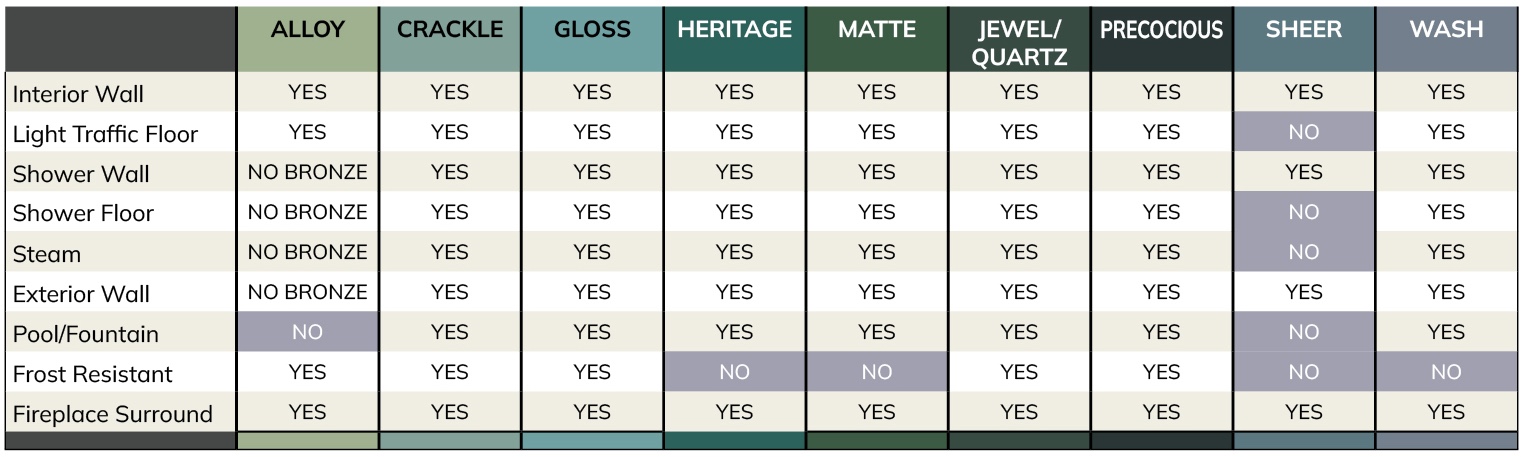Click Sheer NO cell in Steam row

[x=1304, y=252]
